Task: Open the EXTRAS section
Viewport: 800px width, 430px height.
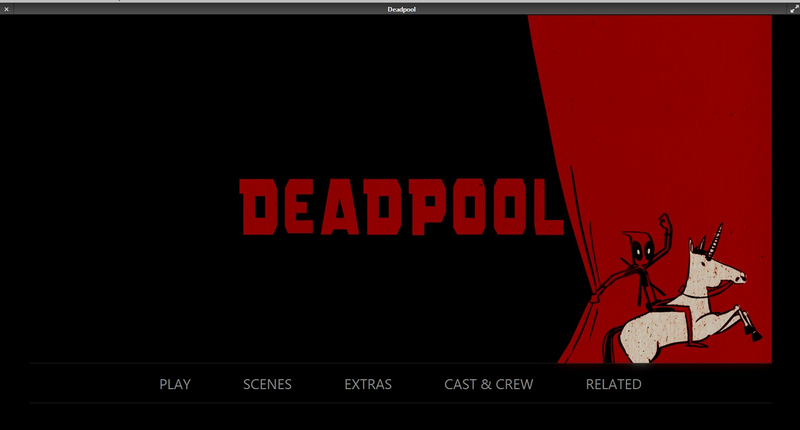Action: 368,384
